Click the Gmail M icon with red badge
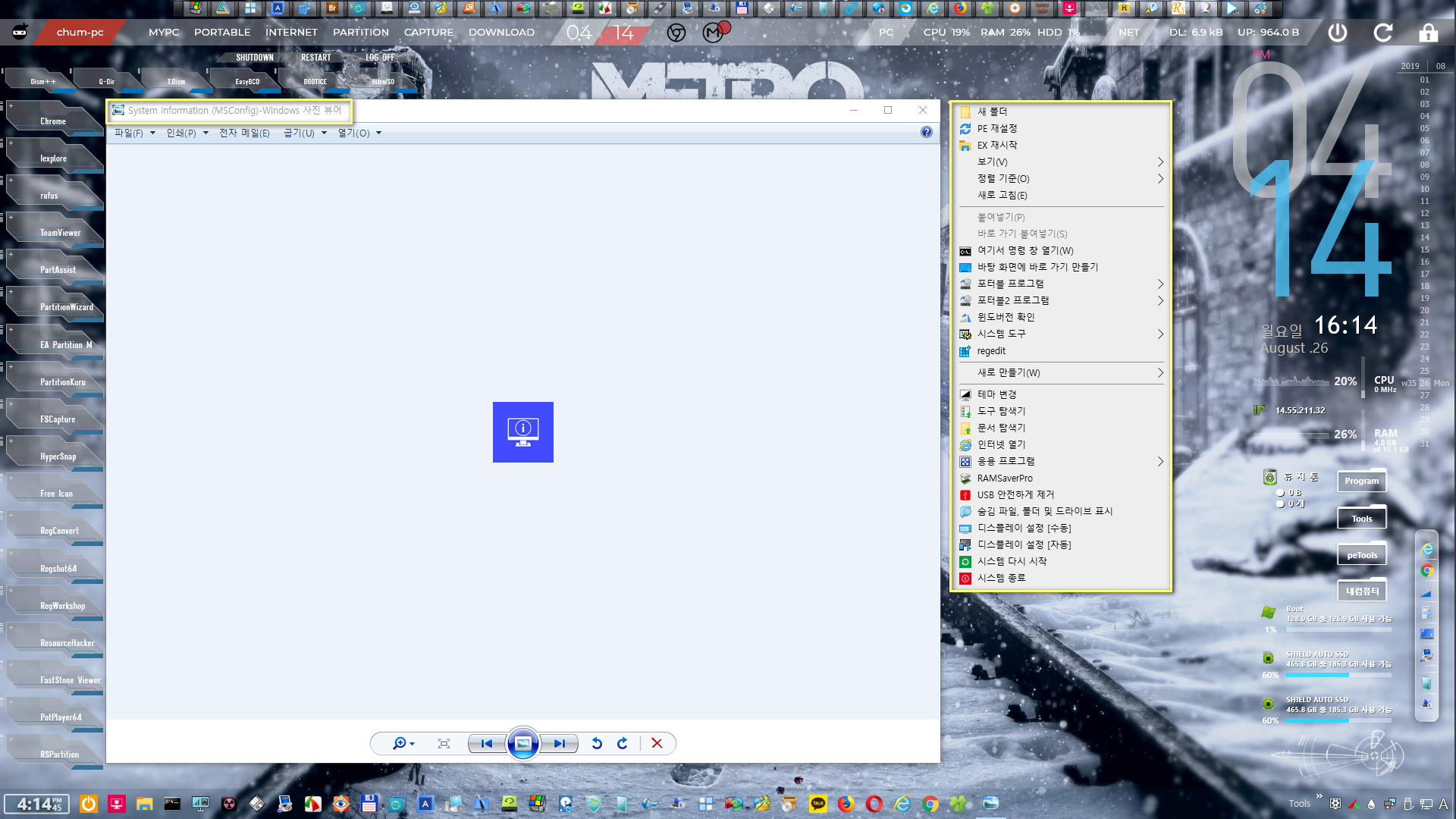The height and width of the screenshot is (819, 1456). tap(714, 32)
